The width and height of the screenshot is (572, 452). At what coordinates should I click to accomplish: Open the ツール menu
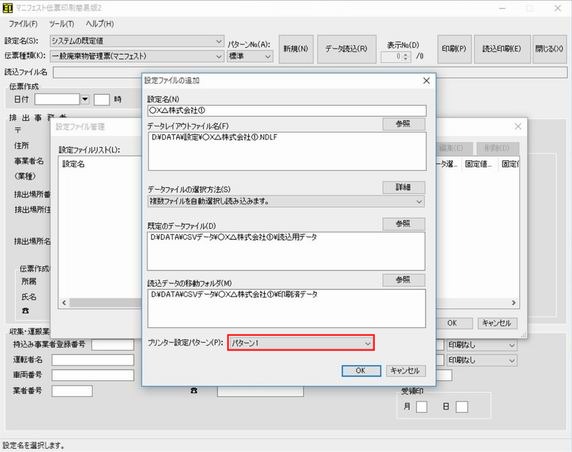pos(62,24)
